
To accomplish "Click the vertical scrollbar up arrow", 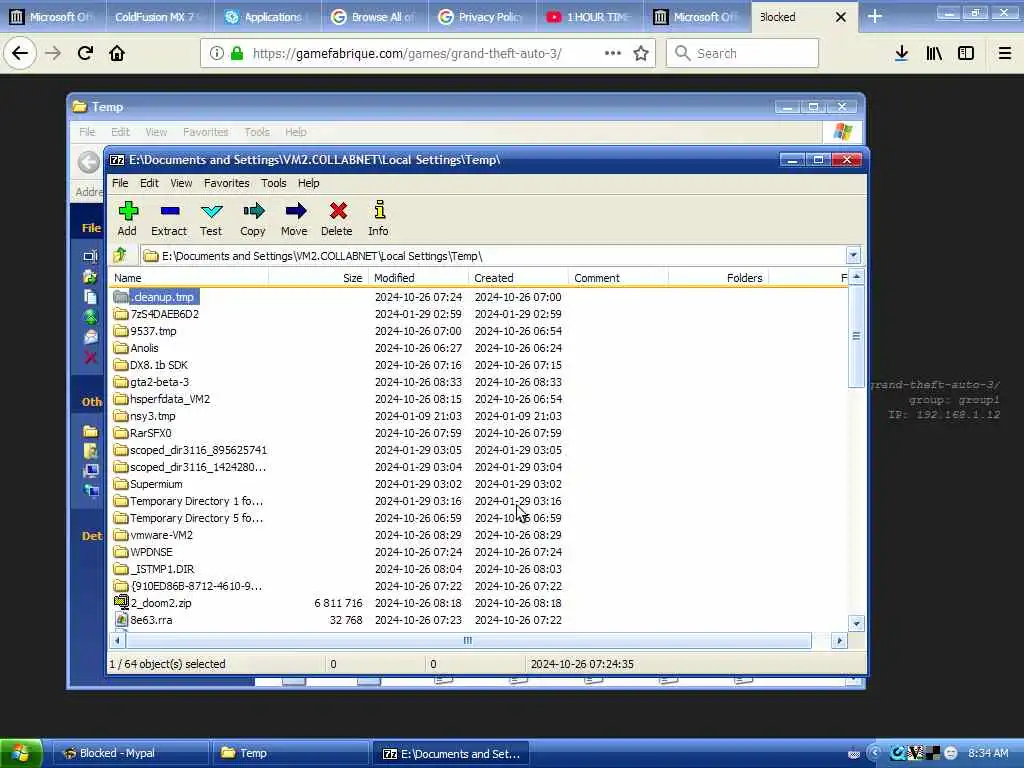I will [x=856, y=277].
